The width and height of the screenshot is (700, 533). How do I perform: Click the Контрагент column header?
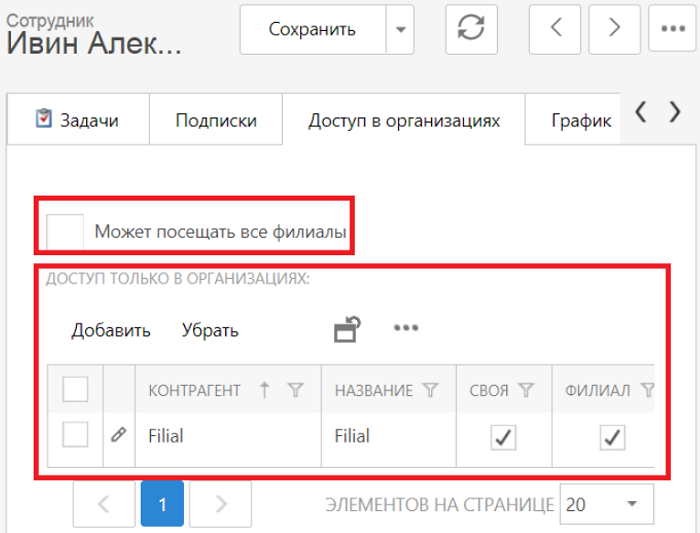point(194,391)
